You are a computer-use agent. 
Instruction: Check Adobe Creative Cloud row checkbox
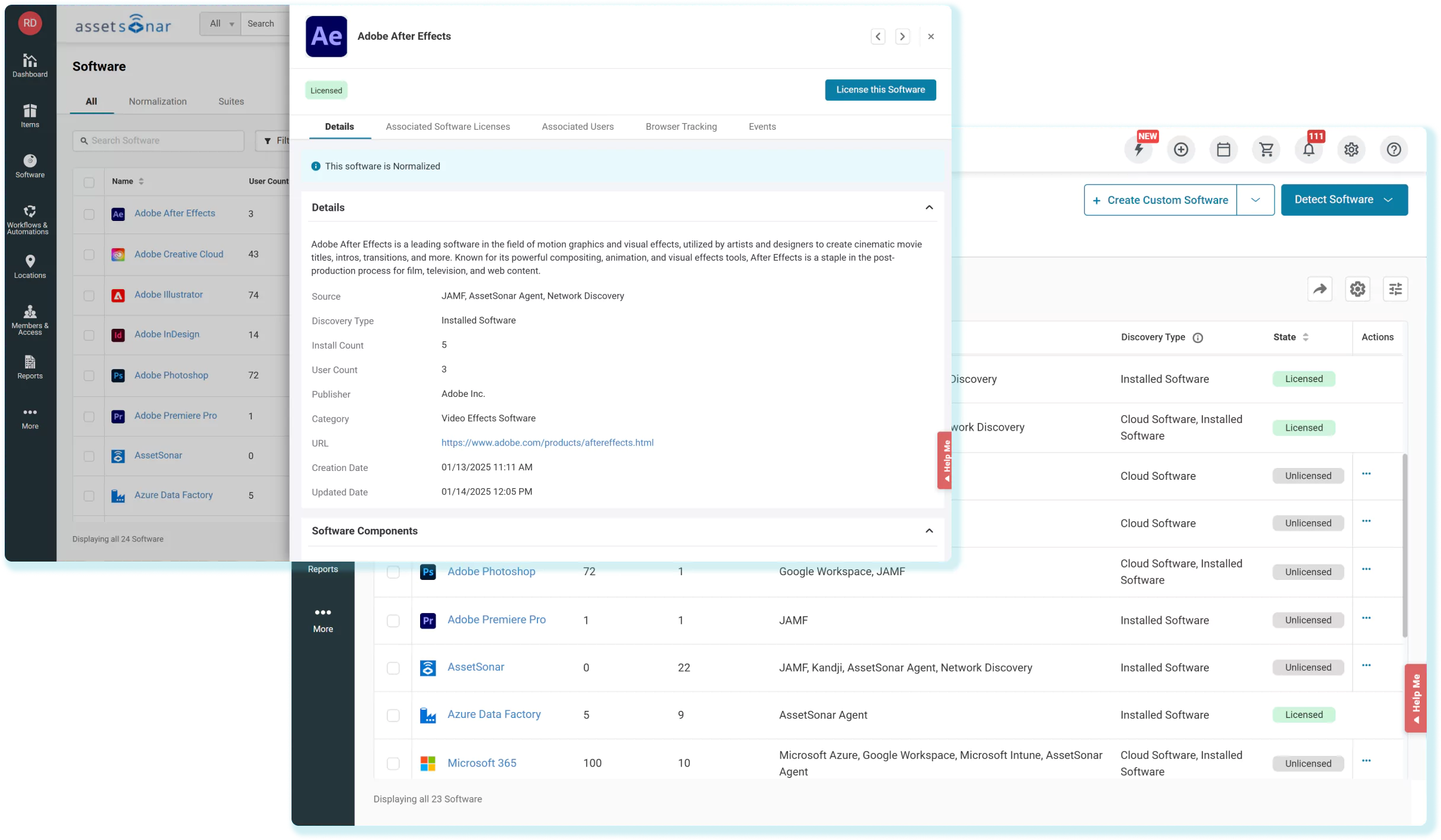[89, 255]
